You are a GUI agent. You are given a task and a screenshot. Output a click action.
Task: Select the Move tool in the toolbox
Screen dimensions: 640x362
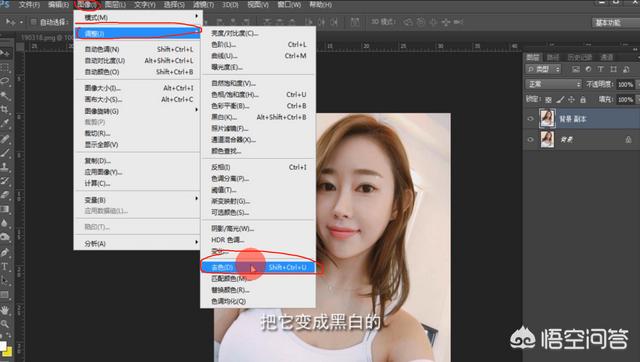(x=4, y=53)
